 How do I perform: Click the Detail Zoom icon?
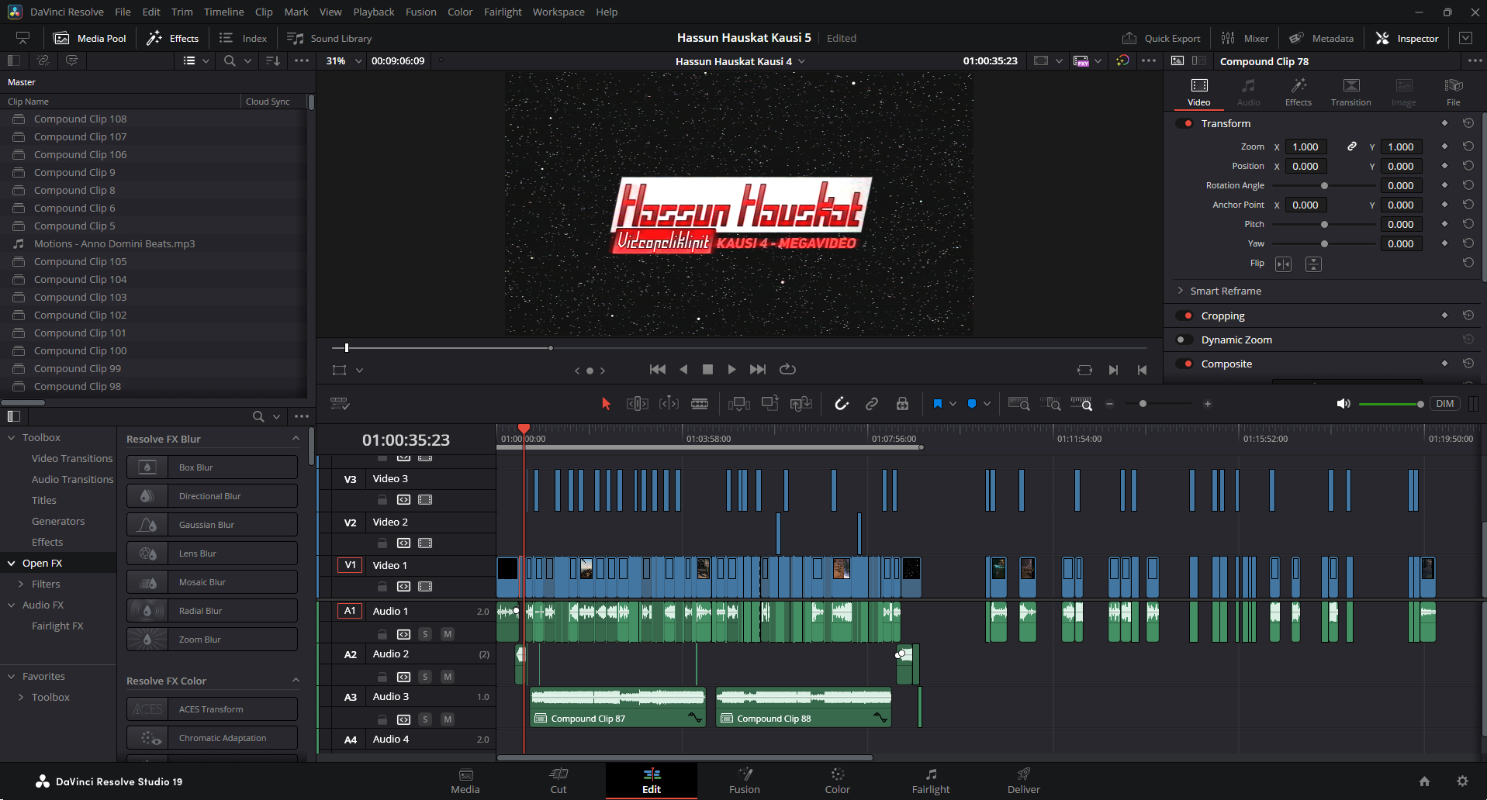click(x=1051, y=404)
